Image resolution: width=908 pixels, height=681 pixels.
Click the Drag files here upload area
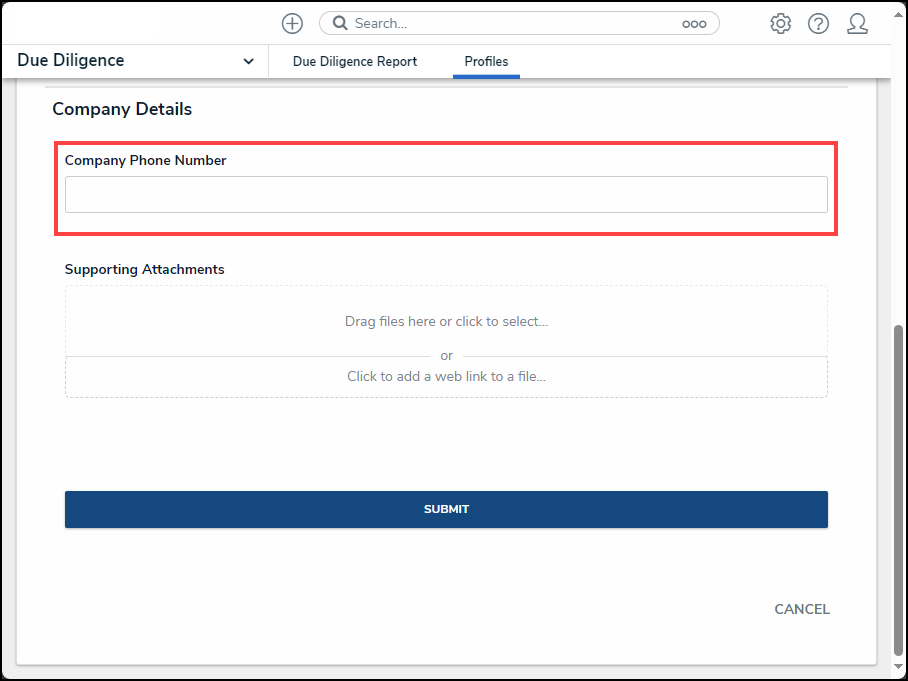point(446,321)
